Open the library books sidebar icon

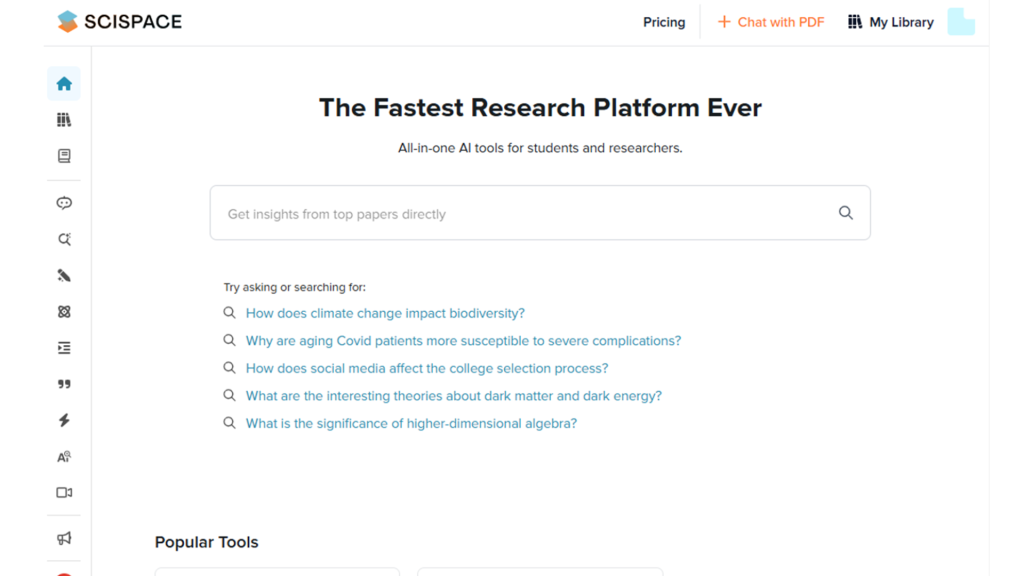64,120
